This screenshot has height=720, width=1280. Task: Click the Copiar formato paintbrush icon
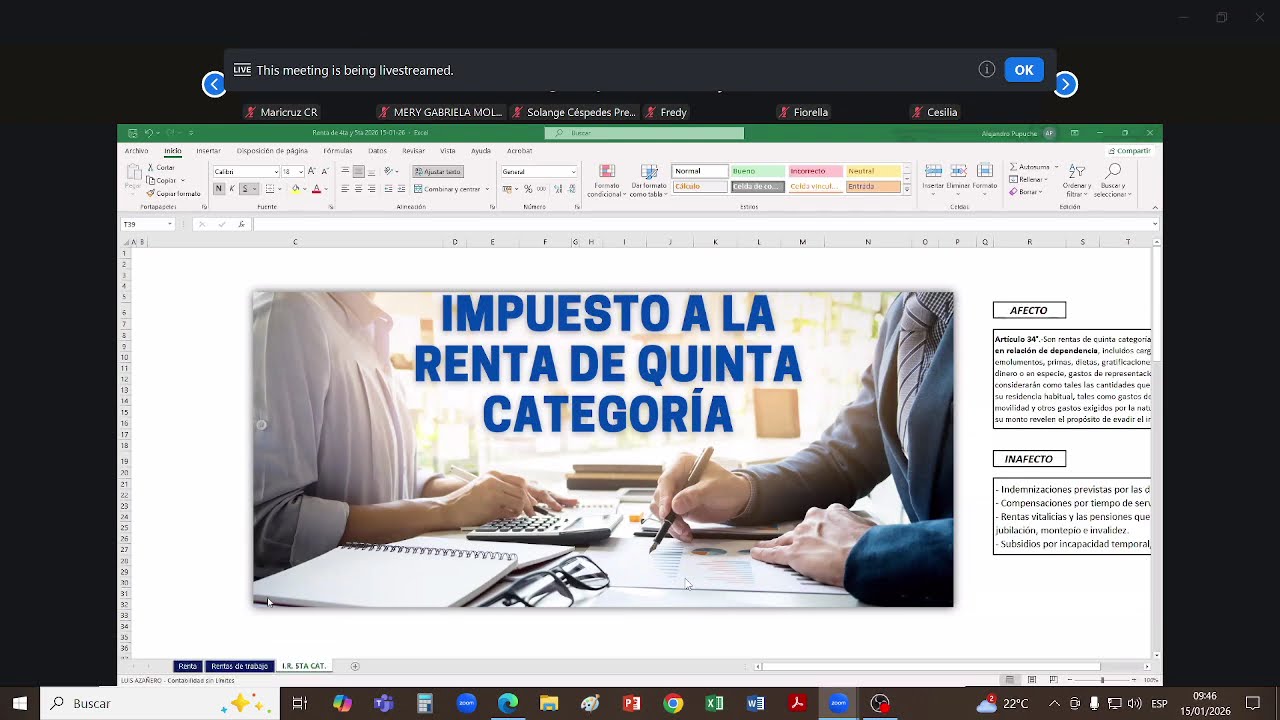(150, 193)
